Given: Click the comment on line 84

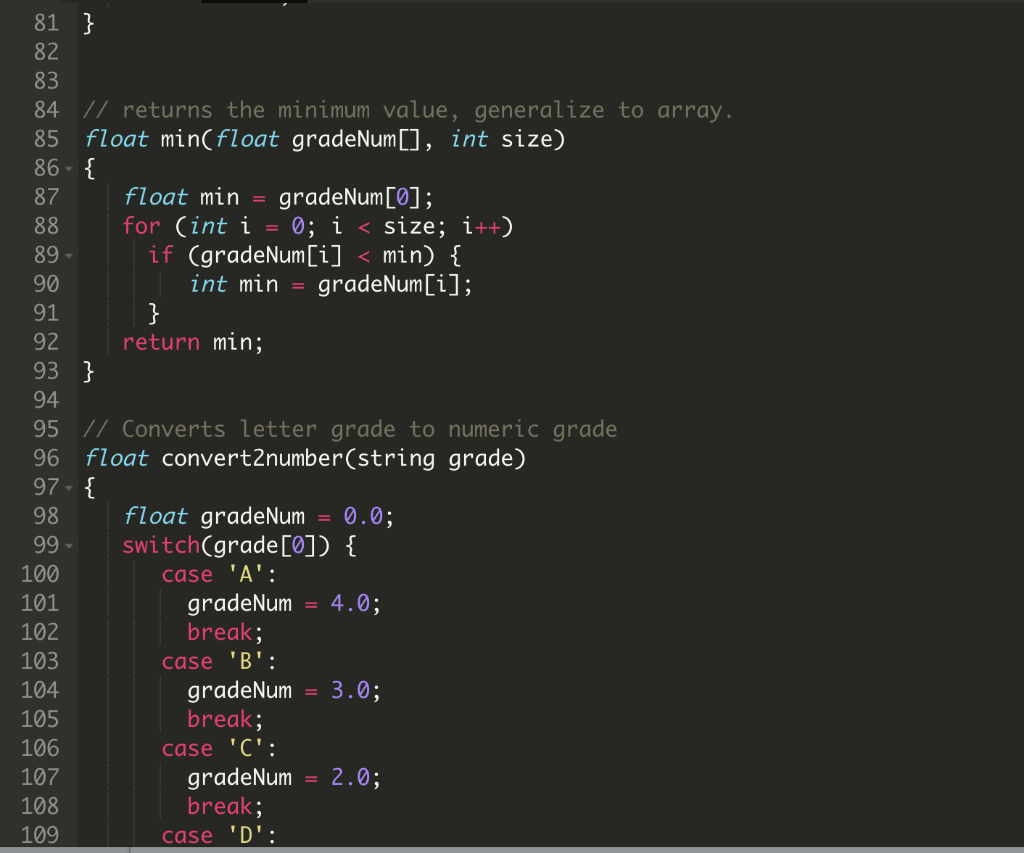Looking at the screenshot, I should (x=330, y=110).
